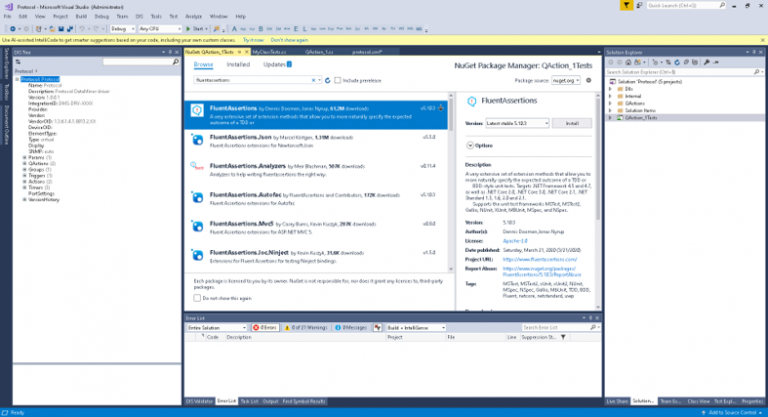
Task: Click the Install button
Action: tap(572, 122)
